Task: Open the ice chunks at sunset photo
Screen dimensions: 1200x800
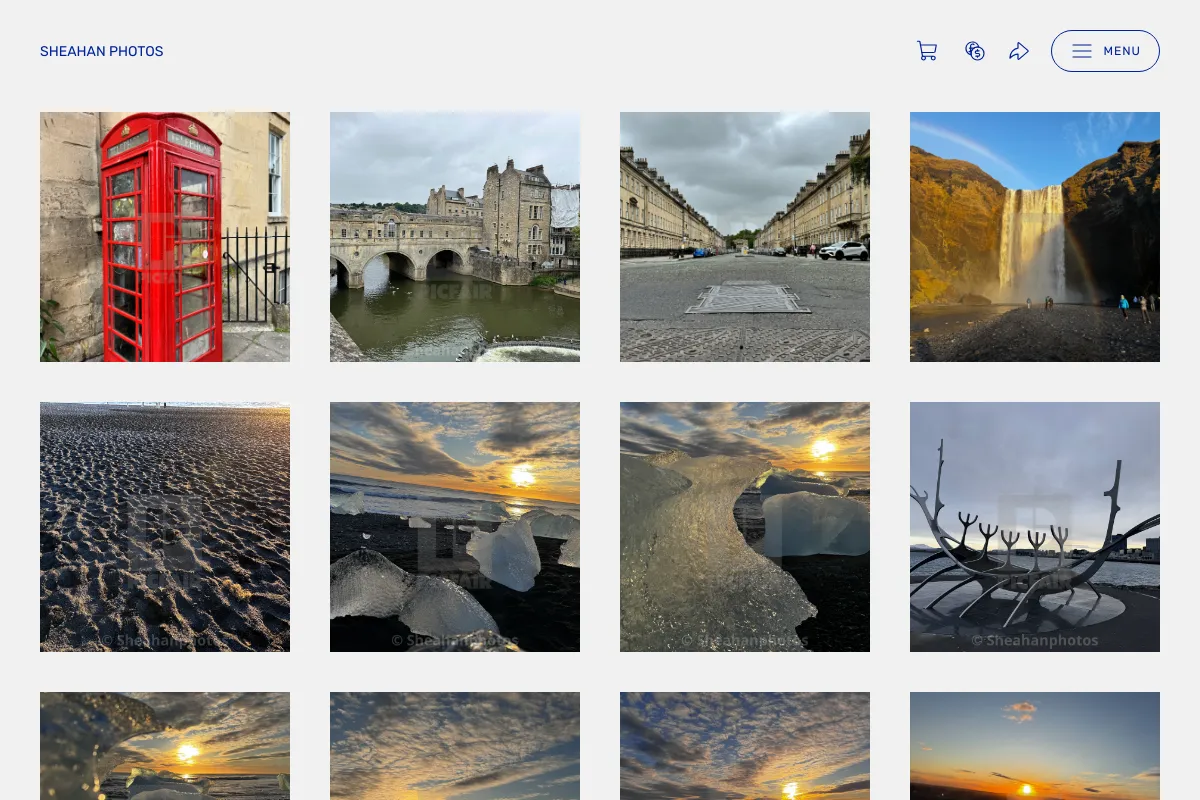Action: tap(455, 527)
